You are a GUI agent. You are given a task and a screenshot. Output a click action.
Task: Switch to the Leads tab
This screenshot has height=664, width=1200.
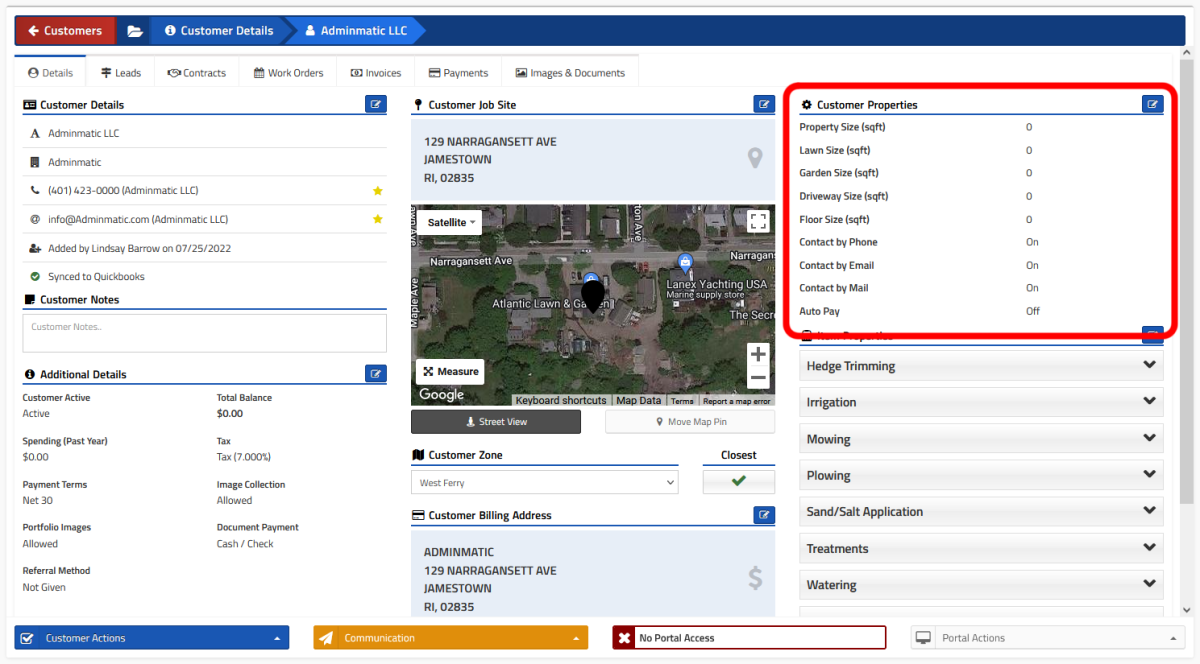click(121, 73)
